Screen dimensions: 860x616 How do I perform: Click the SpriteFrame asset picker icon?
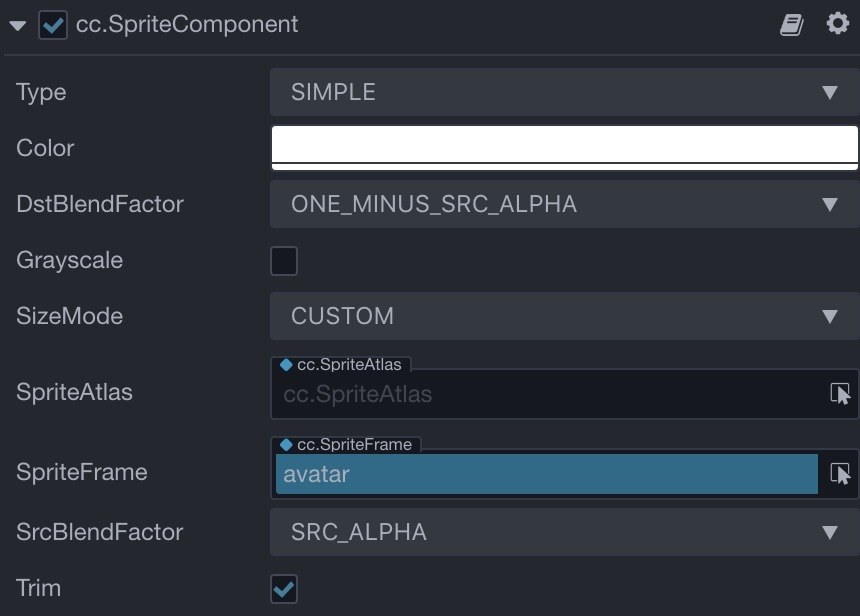(840, 473)
